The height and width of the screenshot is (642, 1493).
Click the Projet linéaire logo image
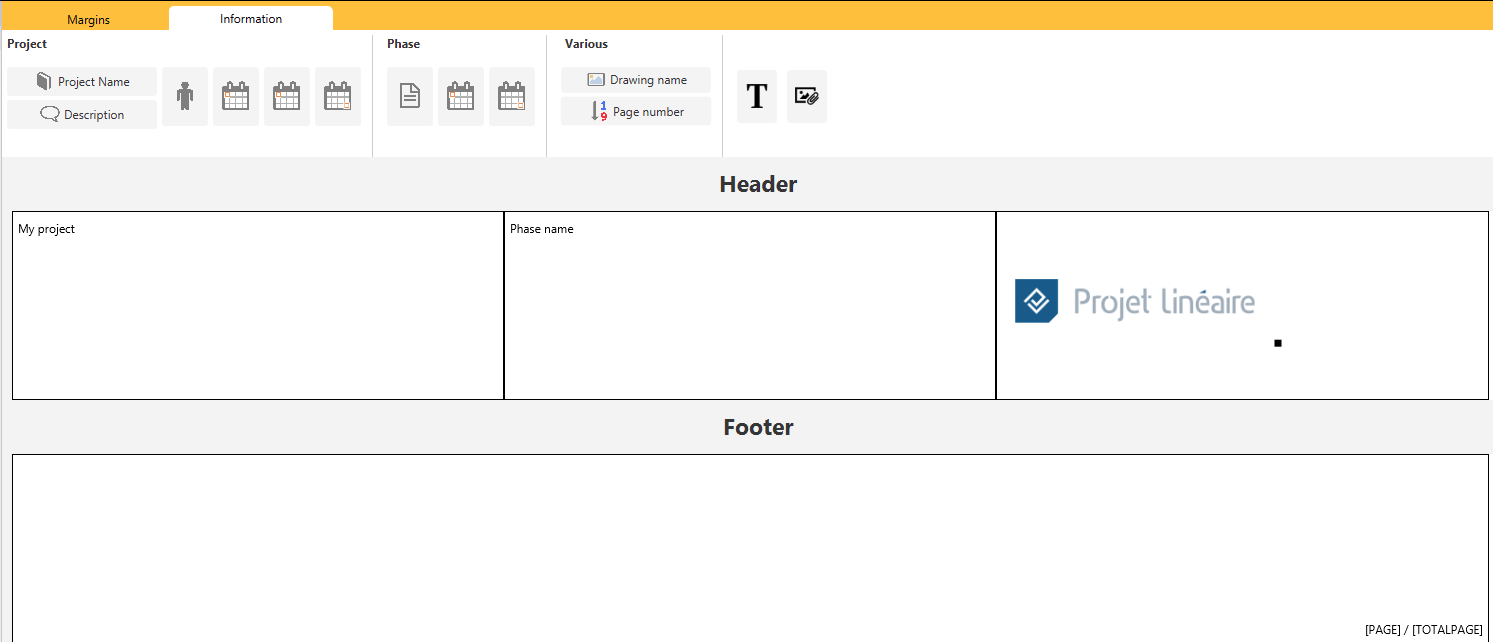[x=1135, y=301]
